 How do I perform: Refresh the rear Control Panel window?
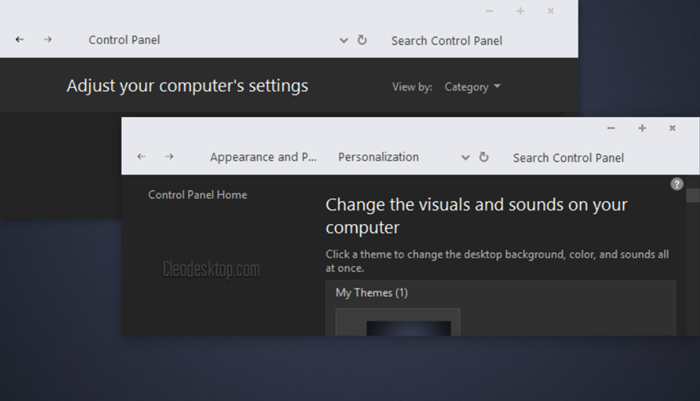pyautogui.click(x=362, y=40)
